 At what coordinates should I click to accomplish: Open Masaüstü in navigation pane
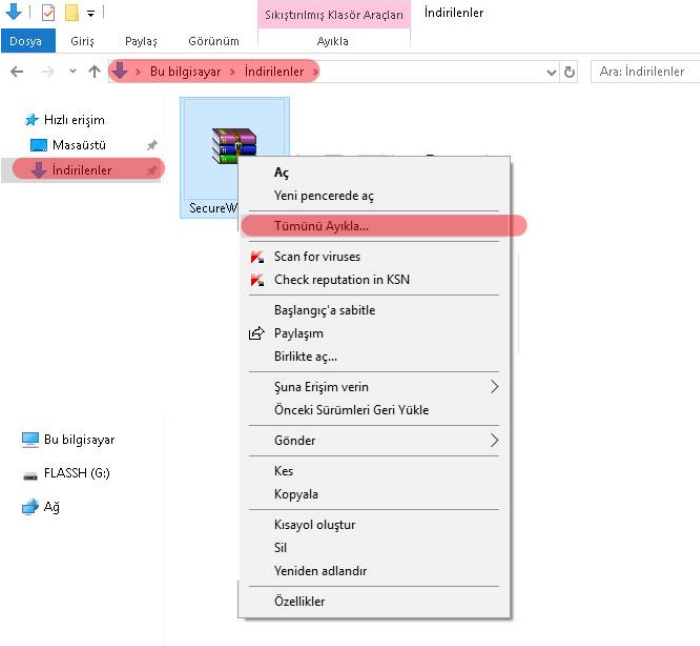pos(79,145)
